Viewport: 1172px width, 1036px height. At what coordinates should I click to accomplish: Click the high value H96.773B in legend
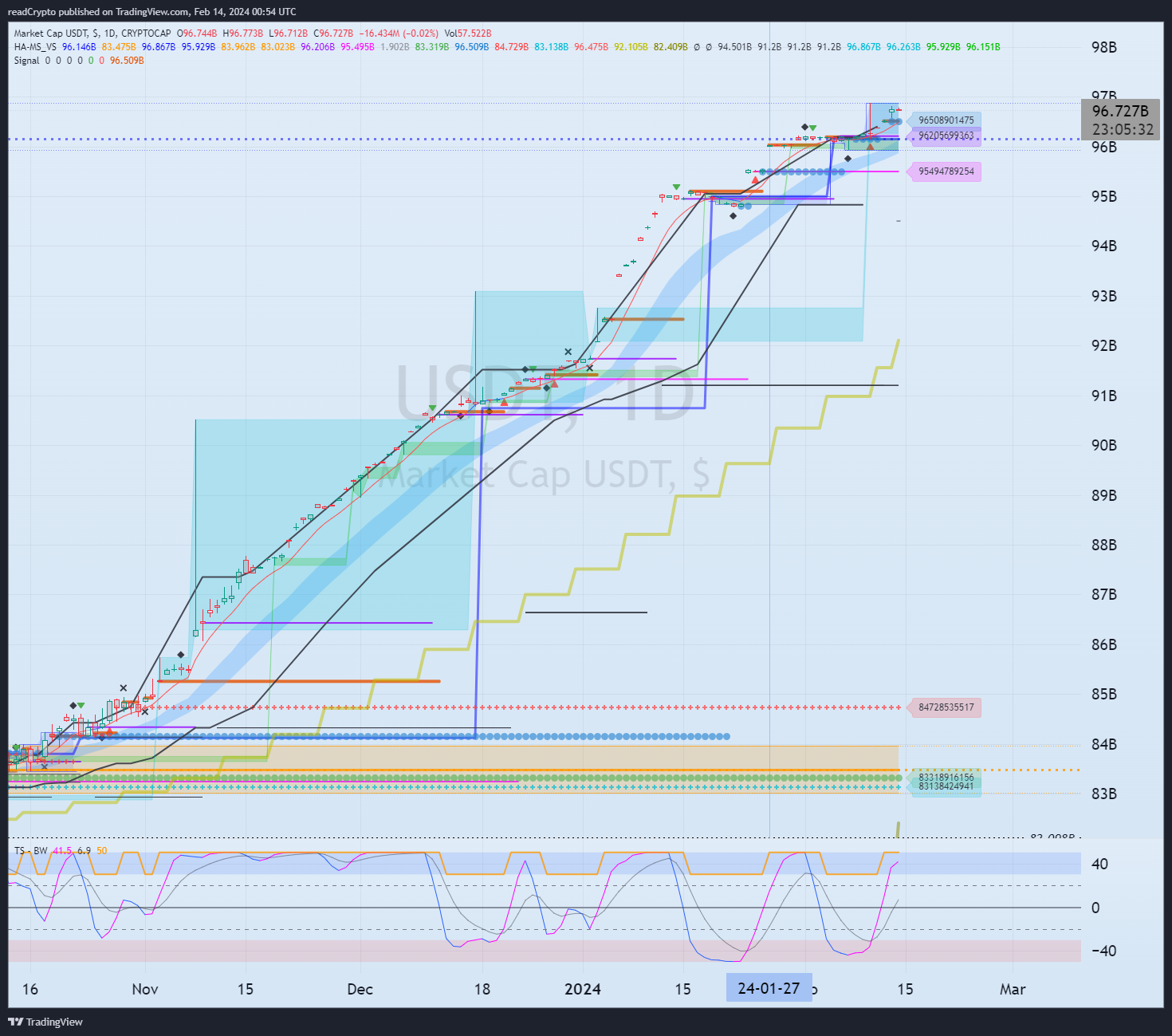(243, 33)
